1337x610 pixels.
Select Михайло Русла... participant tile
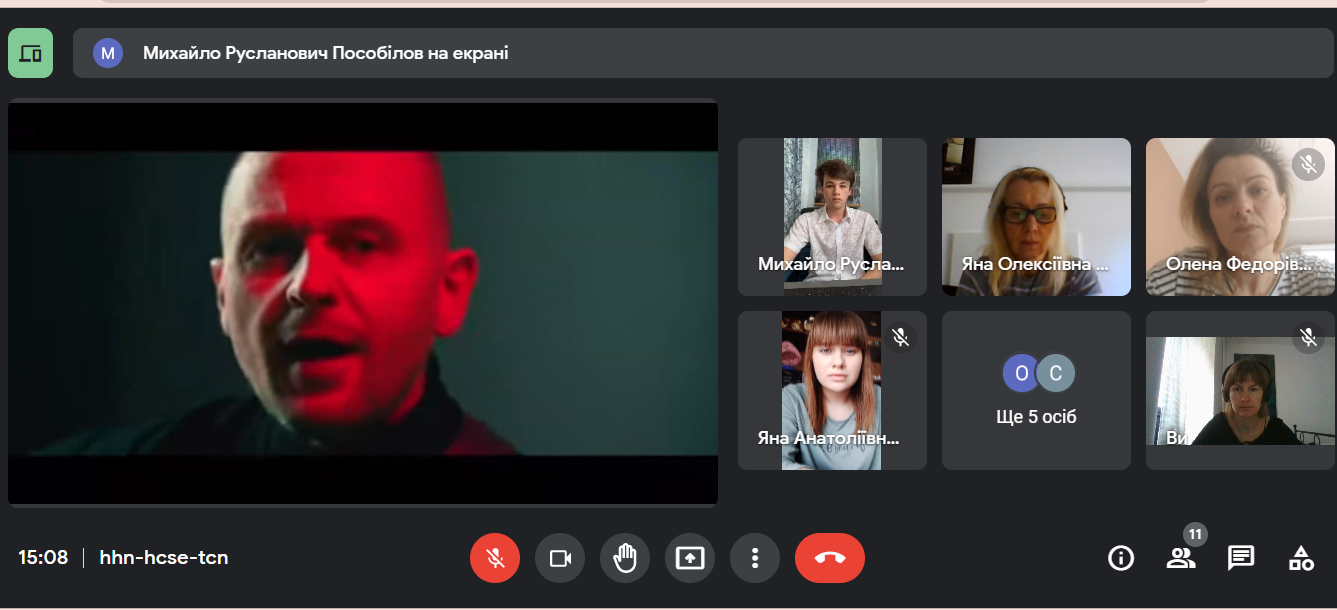(832, 217)
